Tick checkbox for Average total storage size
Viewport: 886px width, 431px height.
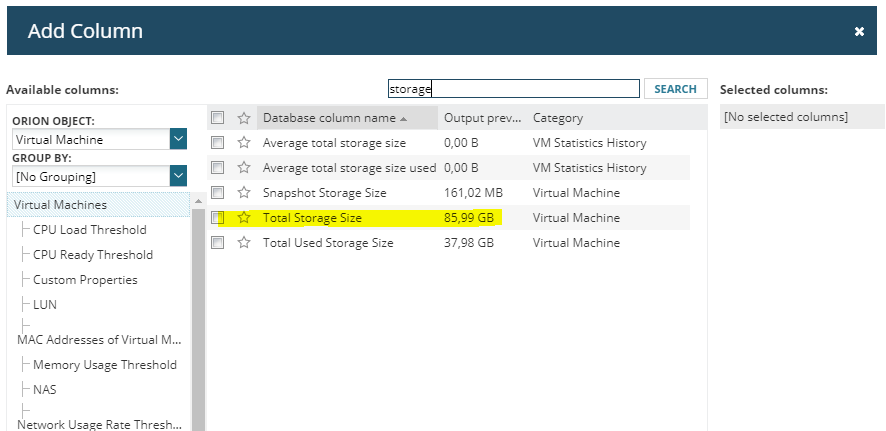tap(218, 142)
